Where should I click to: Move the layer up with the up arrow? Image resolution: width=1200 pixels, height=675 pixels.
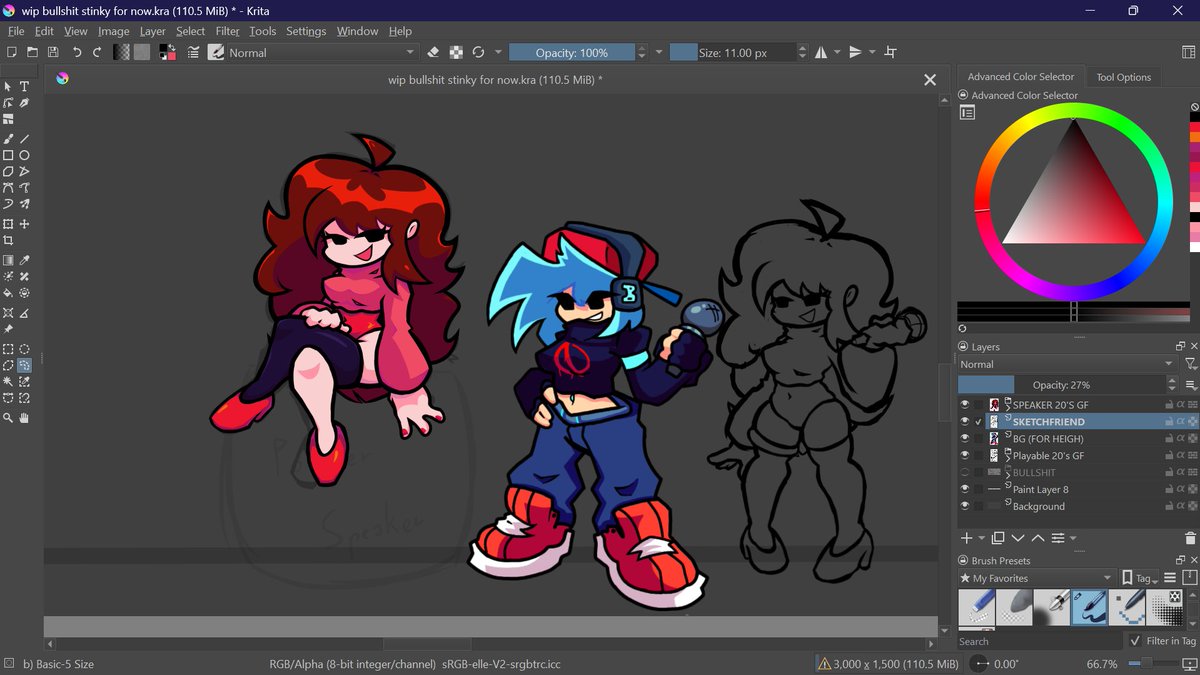pos(1038,538)
